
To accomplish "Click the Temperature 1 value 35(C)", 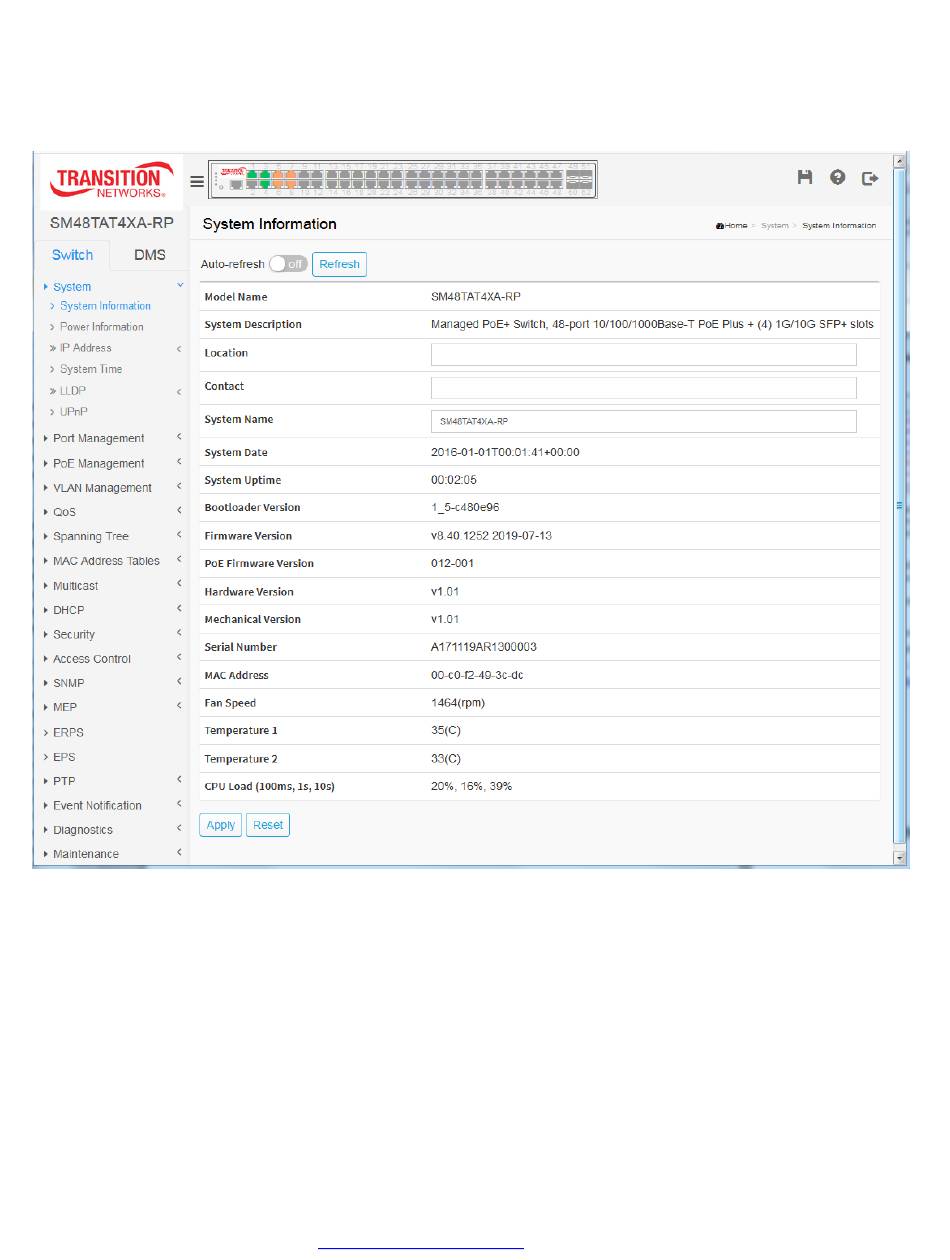I will coord(446,731).
